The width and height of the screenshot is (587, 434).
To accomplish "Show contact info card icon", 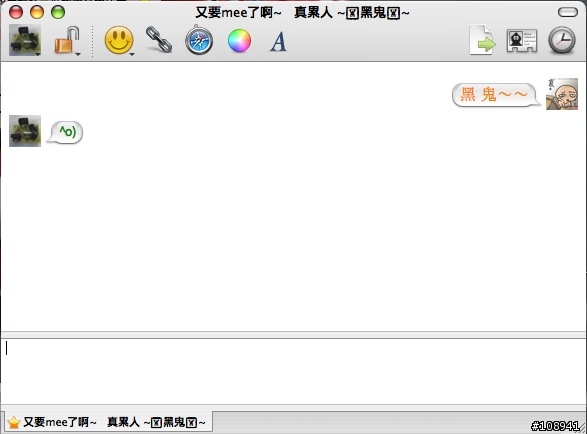I will click(x=522, y=40).
